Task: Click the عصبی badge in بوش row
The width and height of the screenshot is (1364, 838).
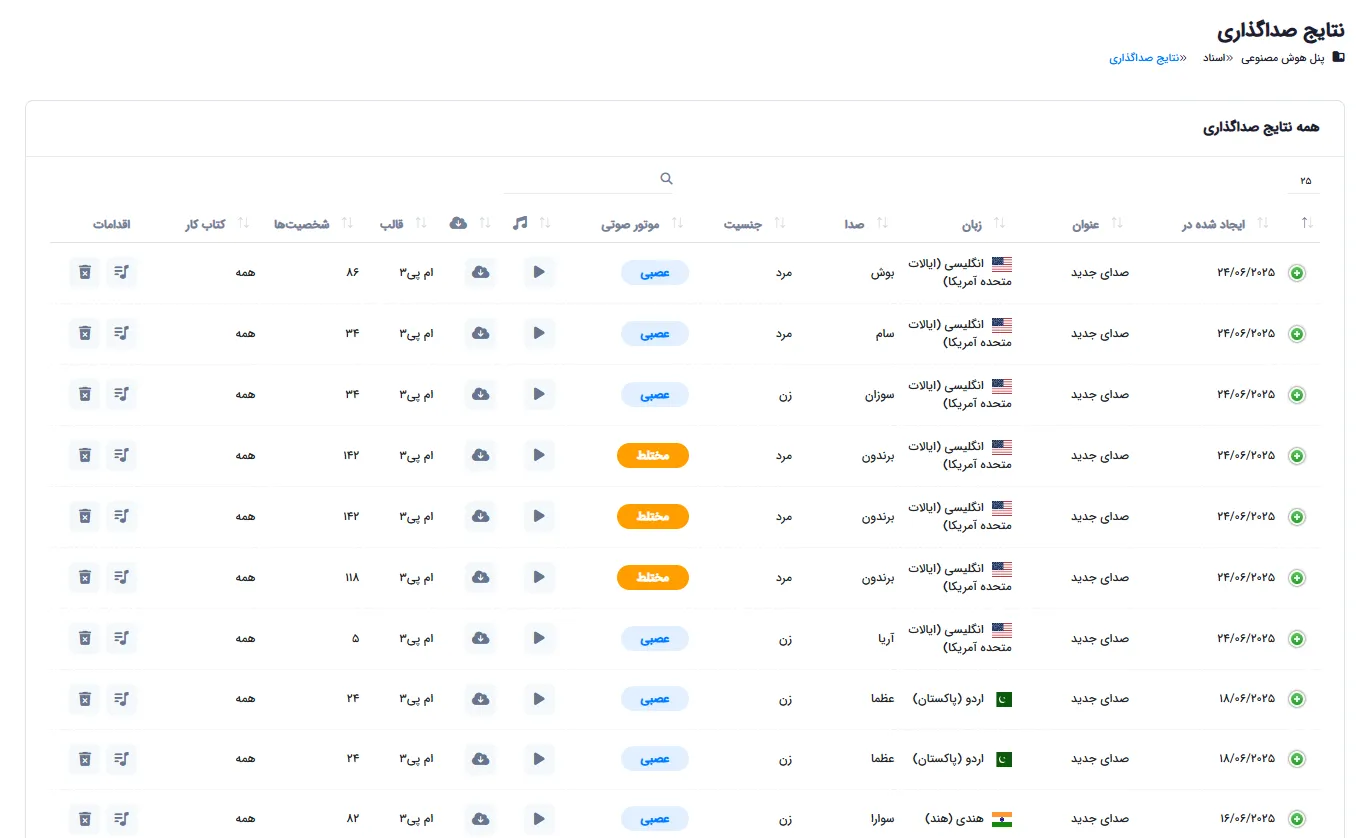Action: [655, 272]
